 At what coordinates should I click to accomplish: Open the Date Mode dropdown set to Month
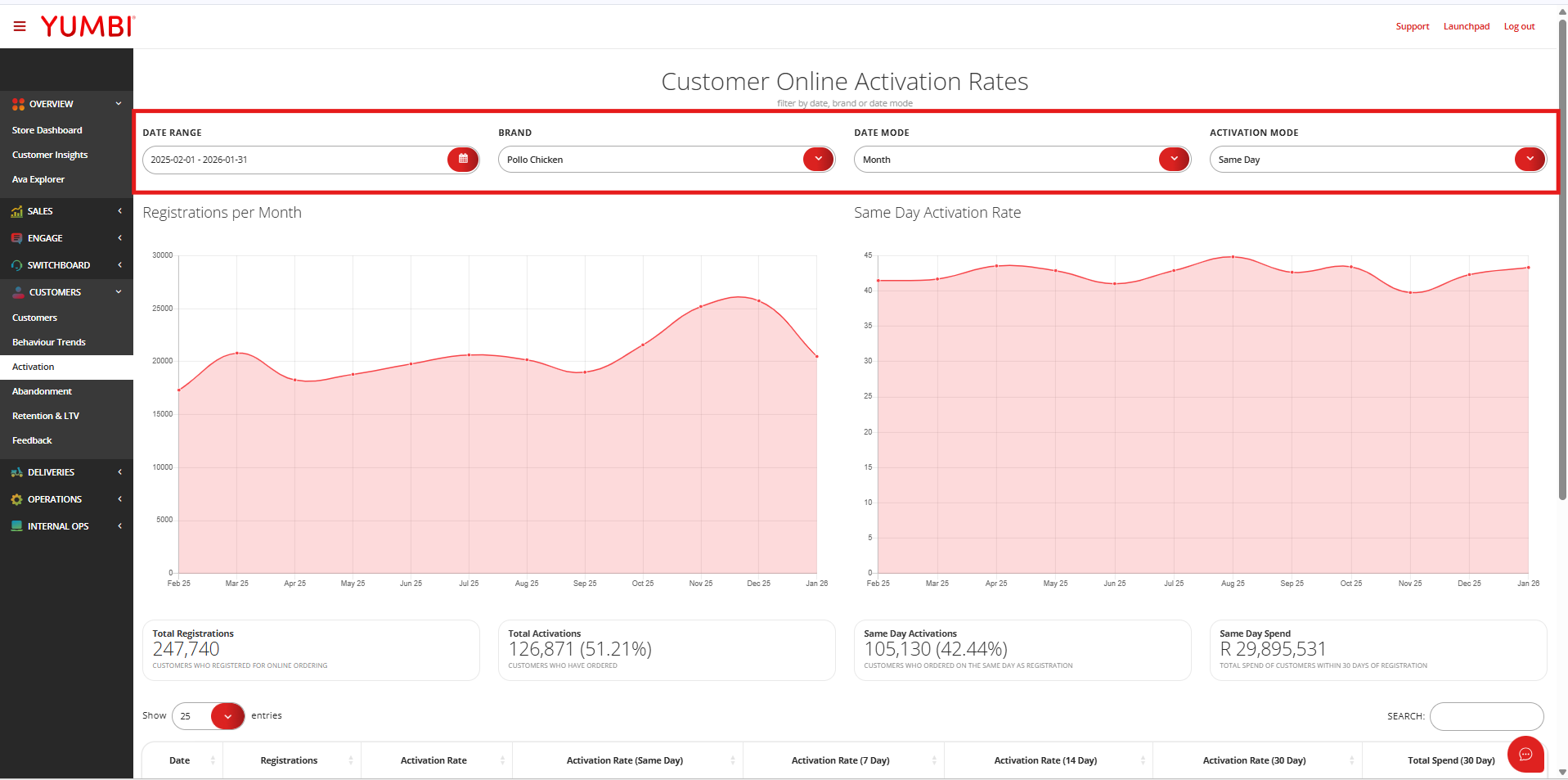(1174, 160)
